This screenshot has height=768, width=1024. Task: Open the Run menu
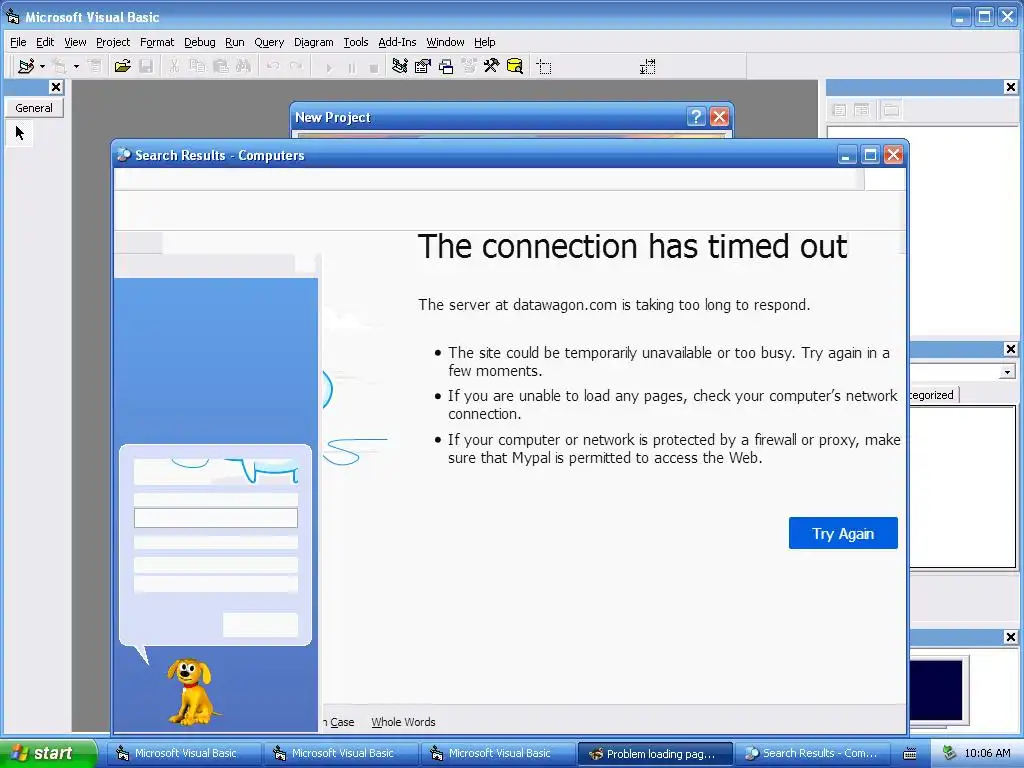point(234,42)
